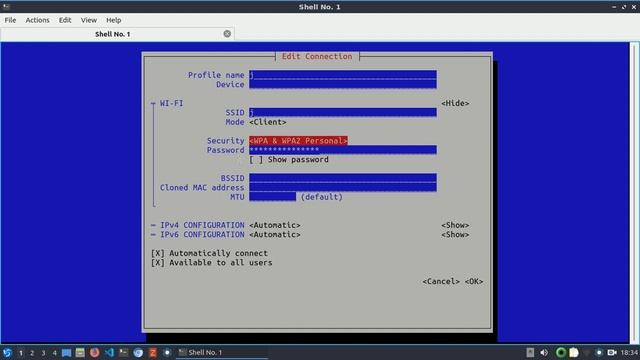Screen dimensions: 640x360
Task: Launch Visual Studio Code from the taskbar
Action: click(x=109, y=352)
